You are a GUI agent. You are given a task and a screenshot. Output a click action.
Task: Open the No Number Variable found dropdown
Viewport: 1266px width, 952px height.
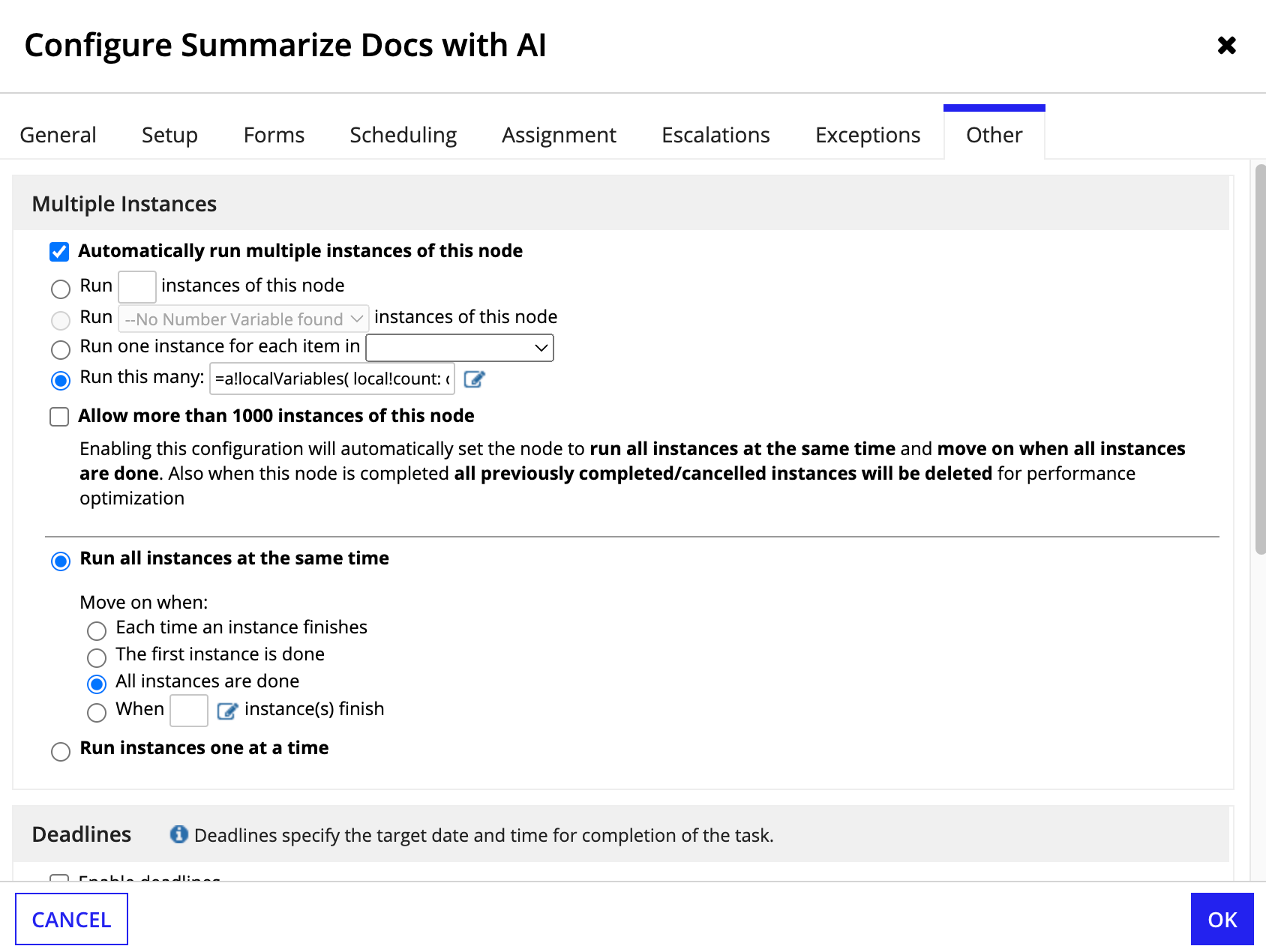pyautogui.click(x=244, y=319)
